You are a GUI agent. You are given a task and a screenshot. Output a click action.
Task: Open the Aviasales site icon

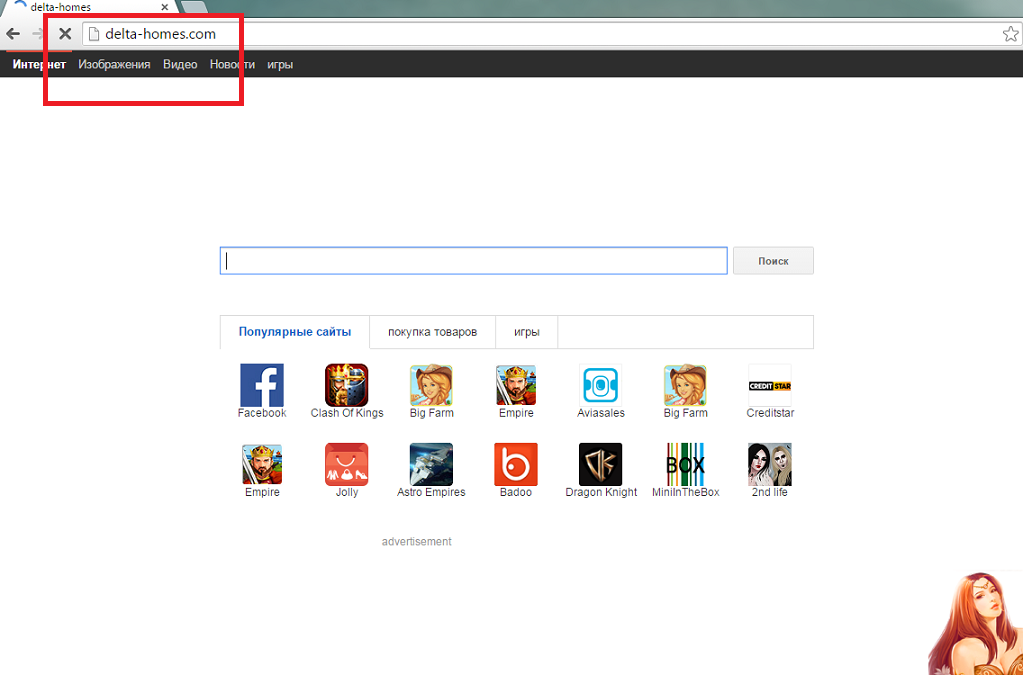600,385
